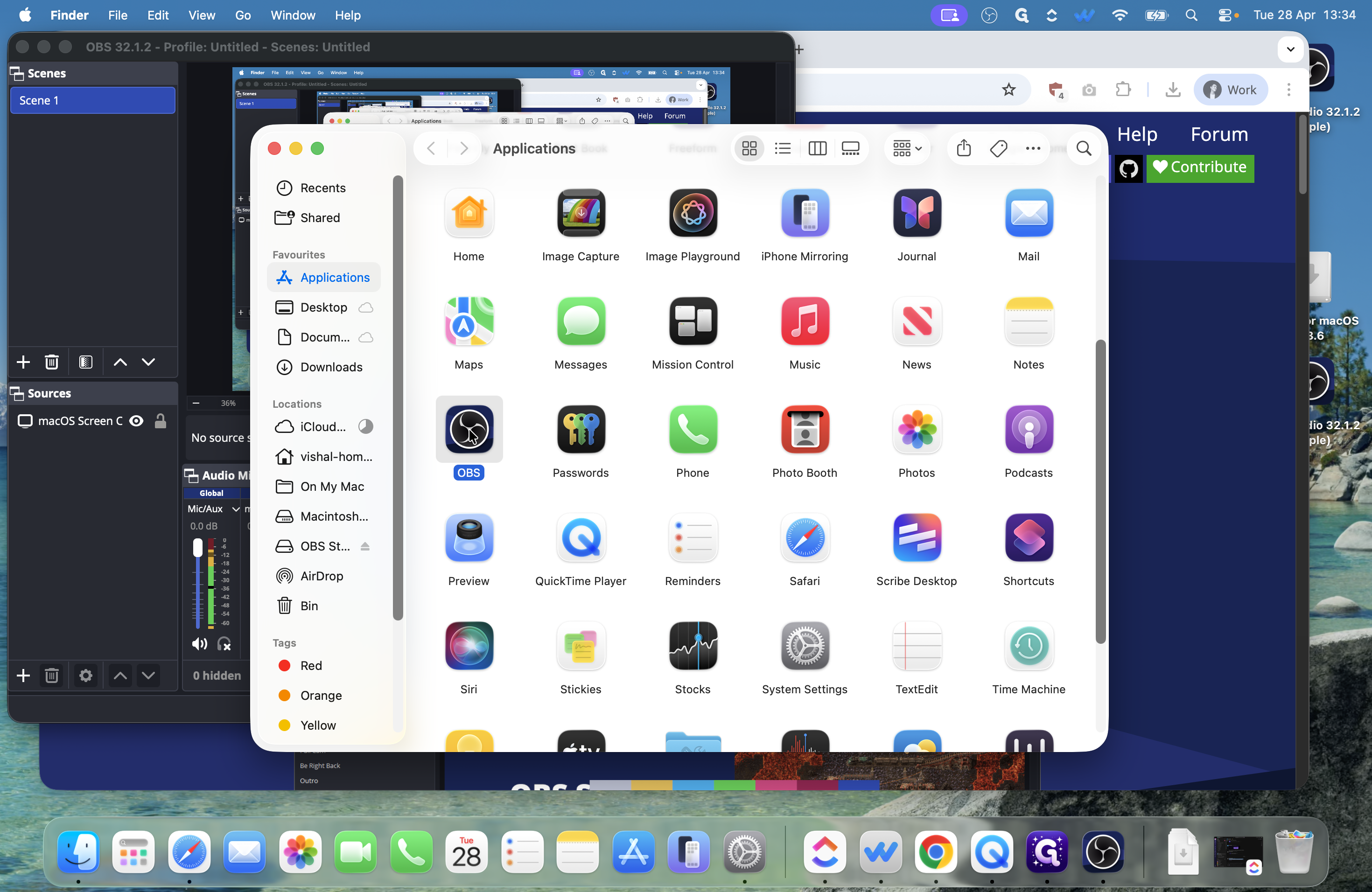This screenshot has width=1372, height=892.
Task: Add a new scene in OBS
Action: [23, 362]
